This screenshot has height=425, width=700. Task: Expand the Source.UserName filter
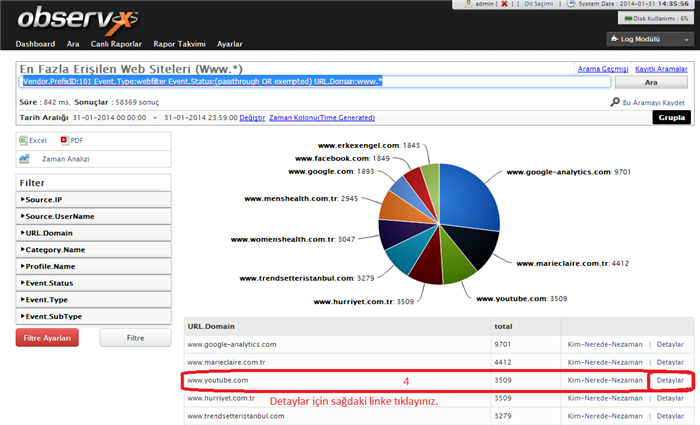coord(93,216)
